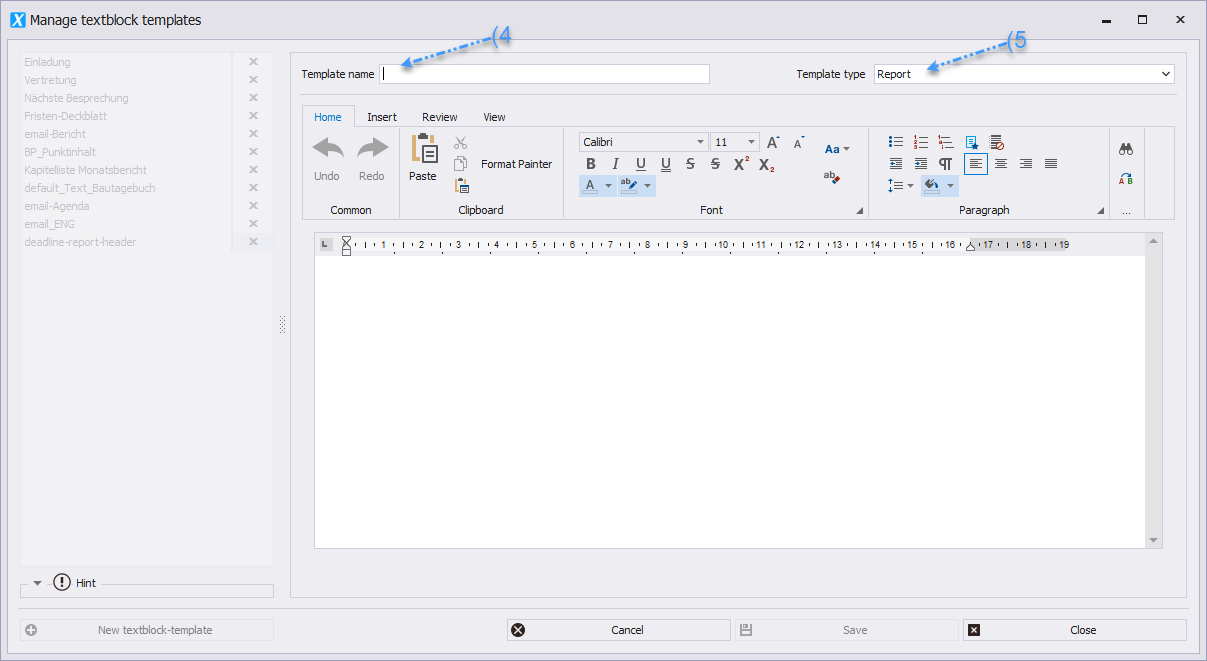Click the Multilevel list icon
The height and width of the screenshot is (661, 1207).
pos(946,143)
